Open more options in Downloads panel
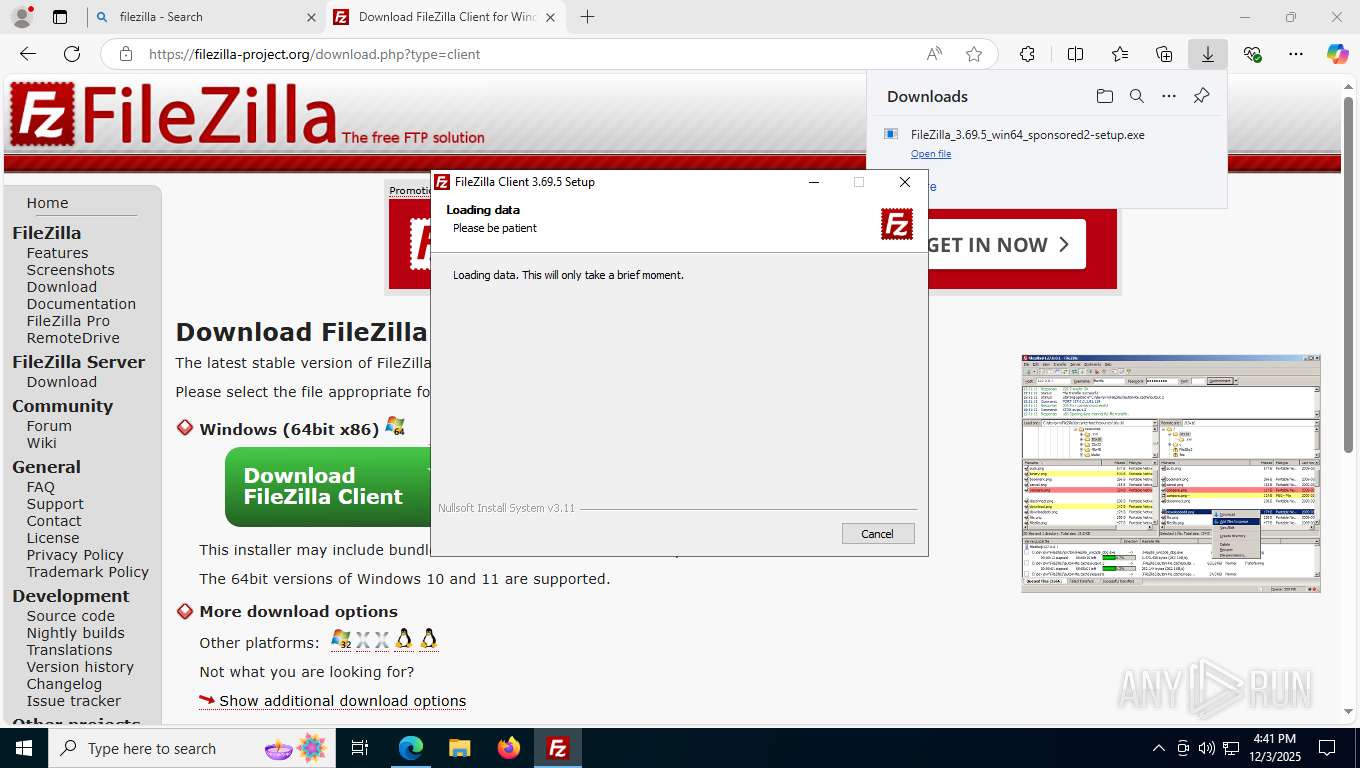Viewport: 1360px width, 768px height. 1169,96
